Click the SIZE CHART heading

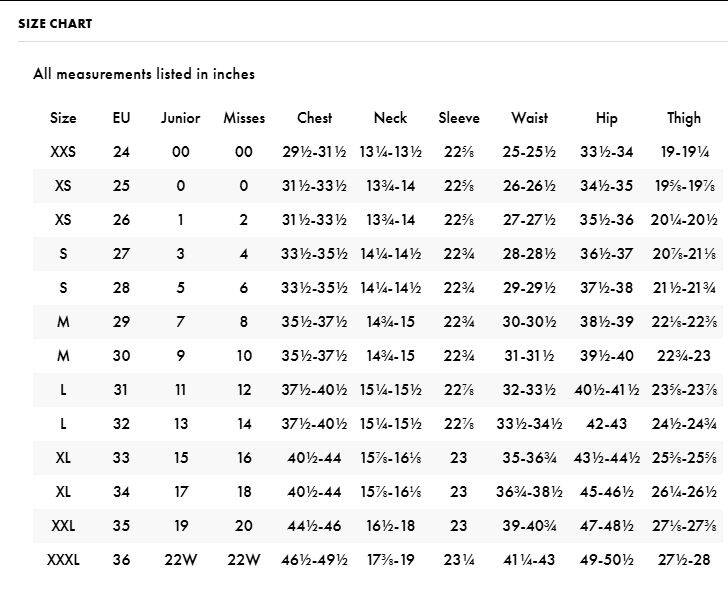(x=55, y=23)
